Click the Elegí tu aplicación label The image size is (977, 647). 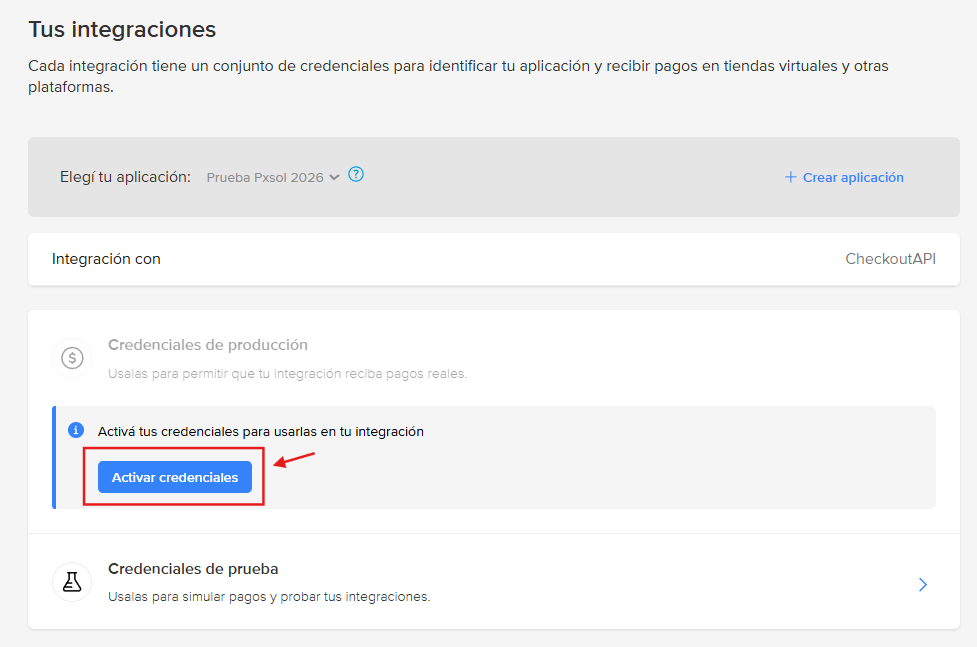(125, 177)
